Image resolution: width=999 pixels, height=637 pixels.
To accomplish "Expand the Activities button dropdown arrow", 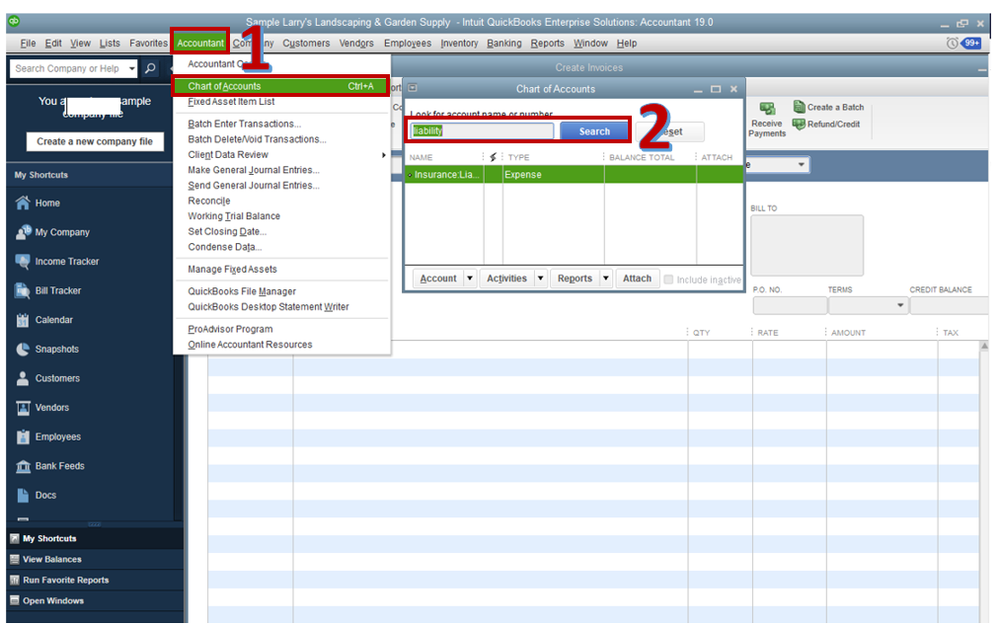I will (x=540, y=278).
